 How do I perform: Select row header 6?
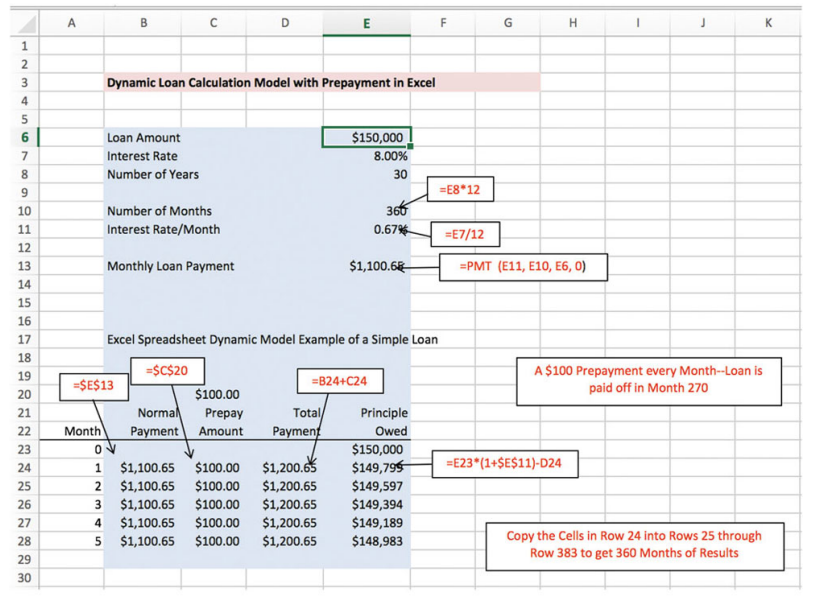(24, 137)
